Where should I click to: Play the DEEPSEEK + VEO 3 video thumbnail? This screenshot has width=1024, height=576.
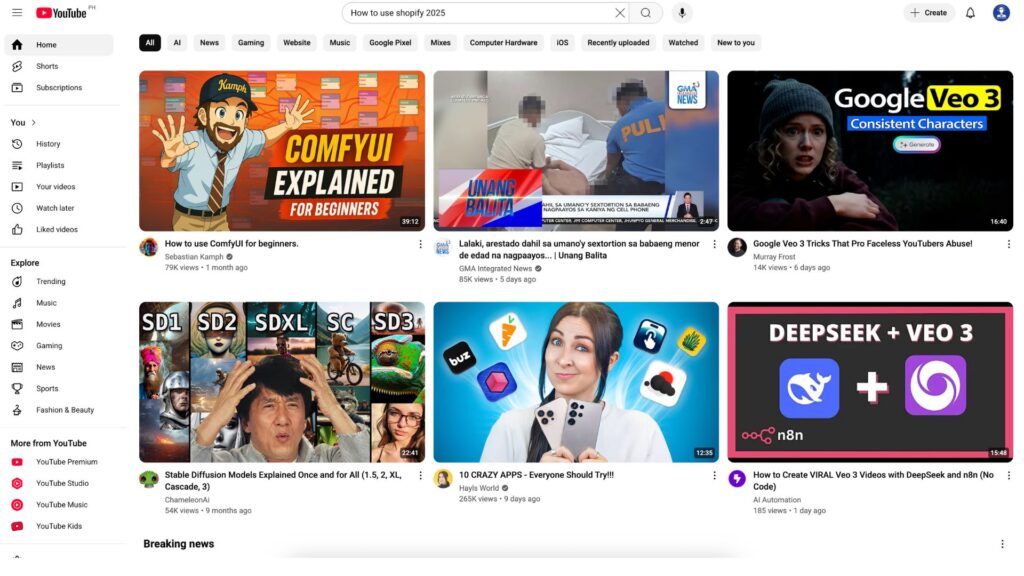869,380
